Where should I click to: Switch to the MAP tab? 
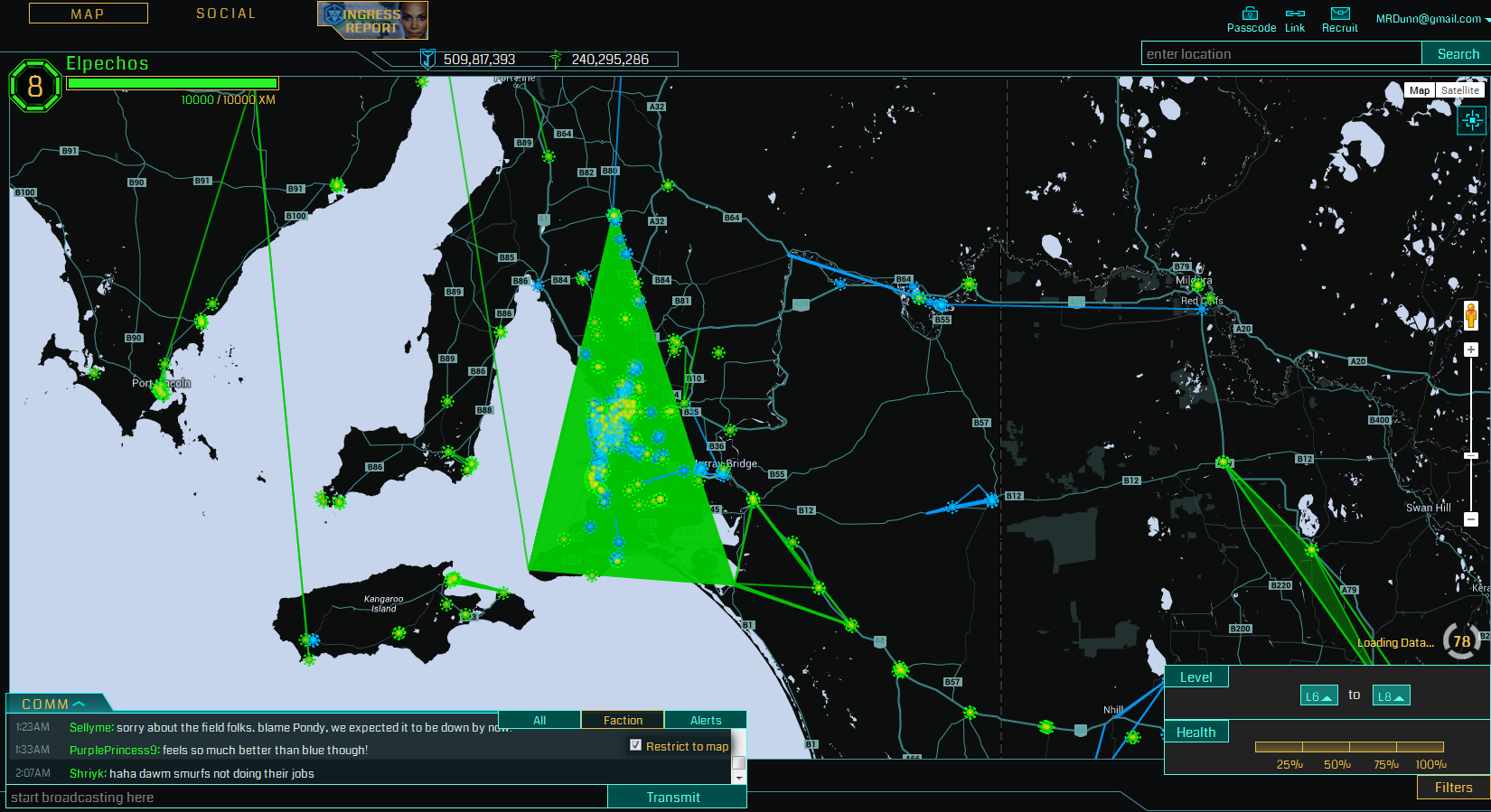(89, 14)
